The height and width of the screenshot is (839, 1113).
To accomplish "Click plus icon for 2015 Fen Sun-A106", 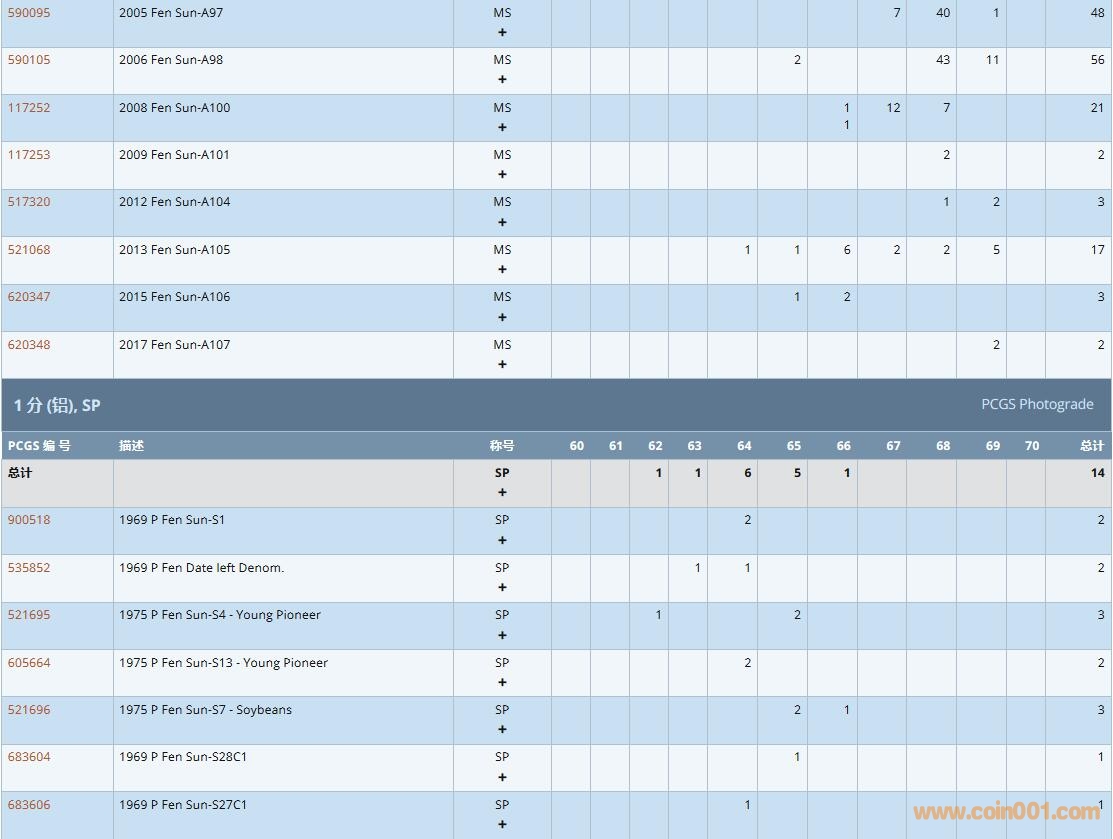I will 502,317.
